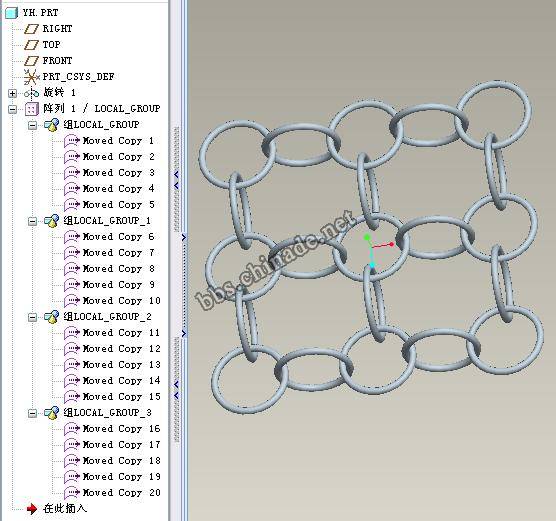Select Moved Copy 20 tree entry
Viewport: 556px width, 521px height.
click(121, 493)
